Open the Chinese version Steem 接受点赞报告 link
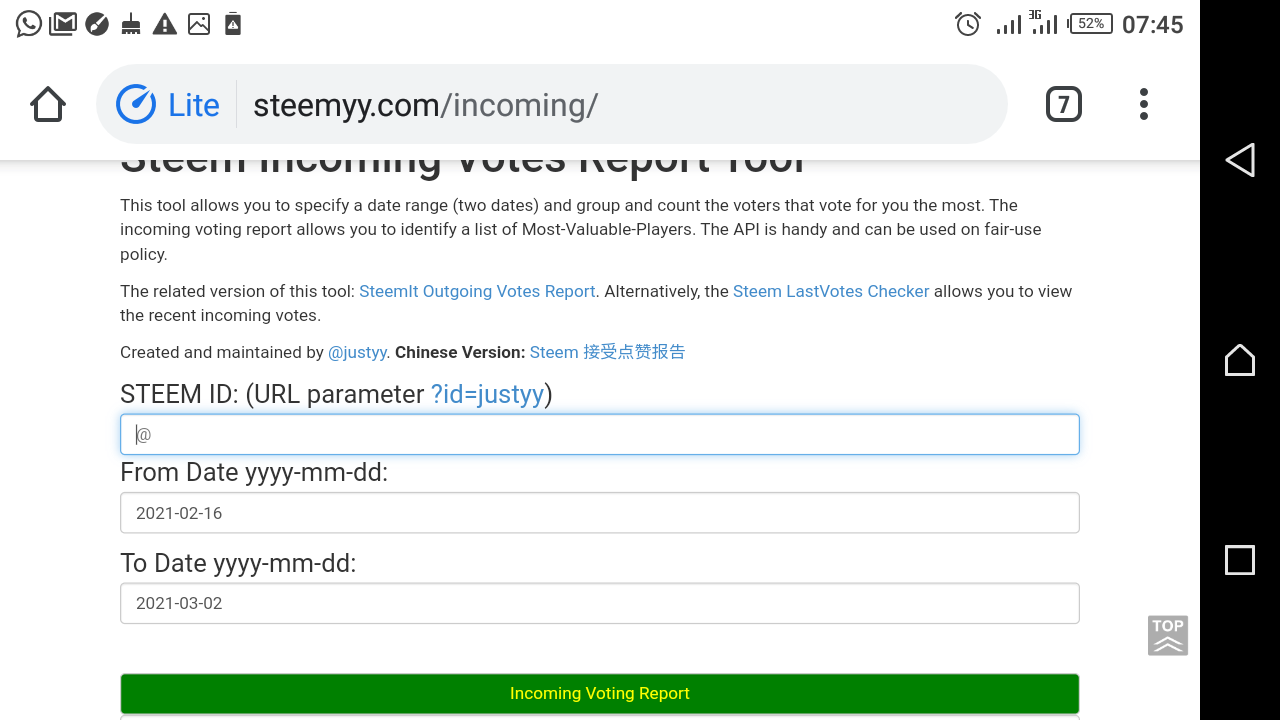This screenshot has width=1280, height=720. click(x=607, y=352)
